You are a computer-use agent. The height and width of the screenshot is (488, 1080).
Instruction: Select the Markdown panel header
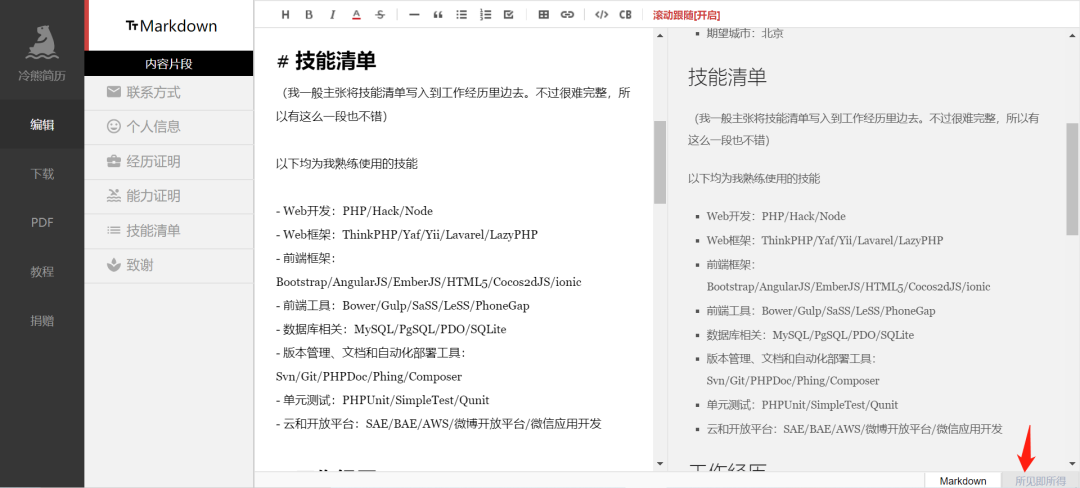171,26
